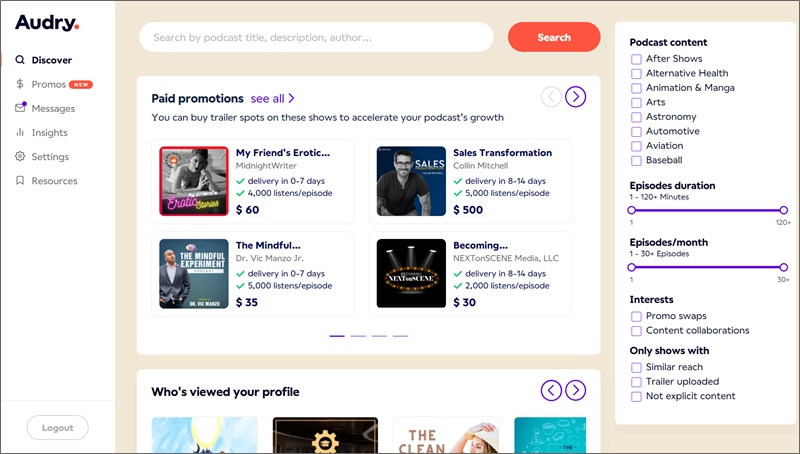This screenshot has height=454, width=800.
Task: Click the podcast search input field
Action: [x=316, y=38]
